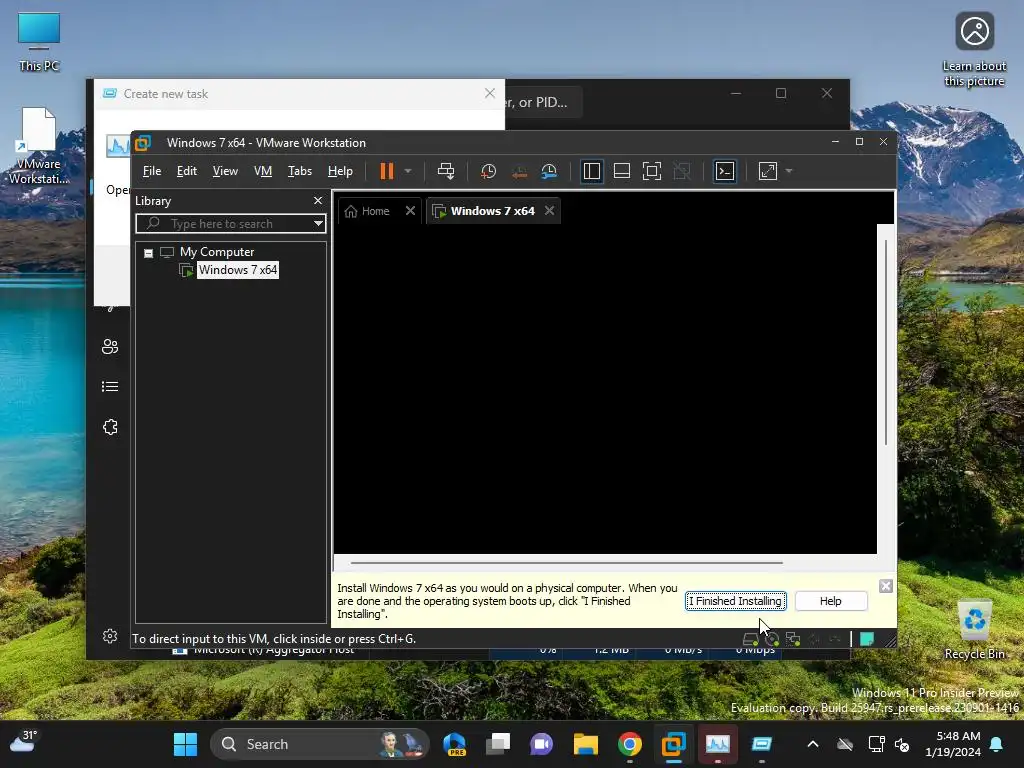
Task: Open the File menu
Action: [152, 171]
